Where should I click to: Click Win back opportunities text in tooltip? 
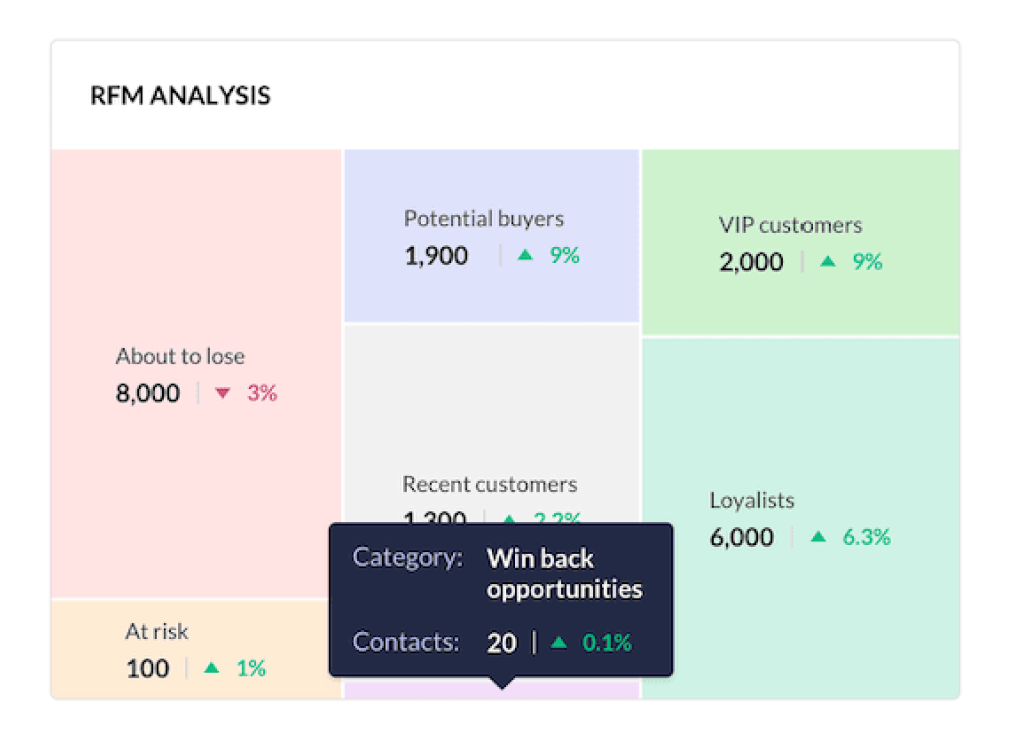point(564,573)
